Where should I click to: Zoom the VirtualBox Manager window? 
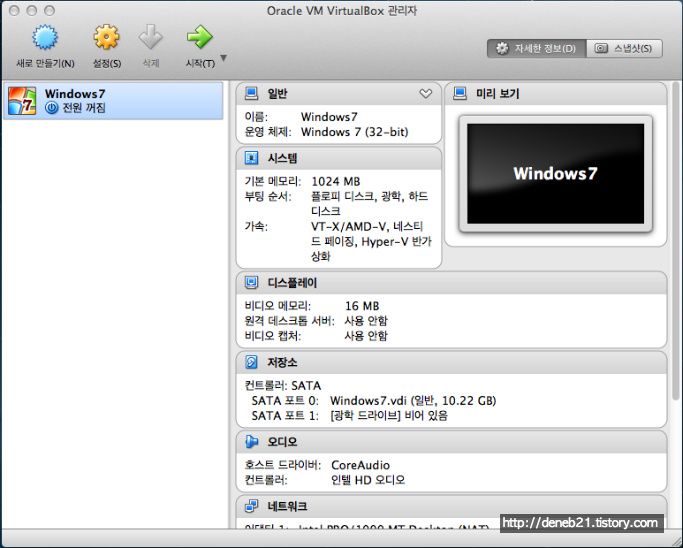[x=50, y=10]
